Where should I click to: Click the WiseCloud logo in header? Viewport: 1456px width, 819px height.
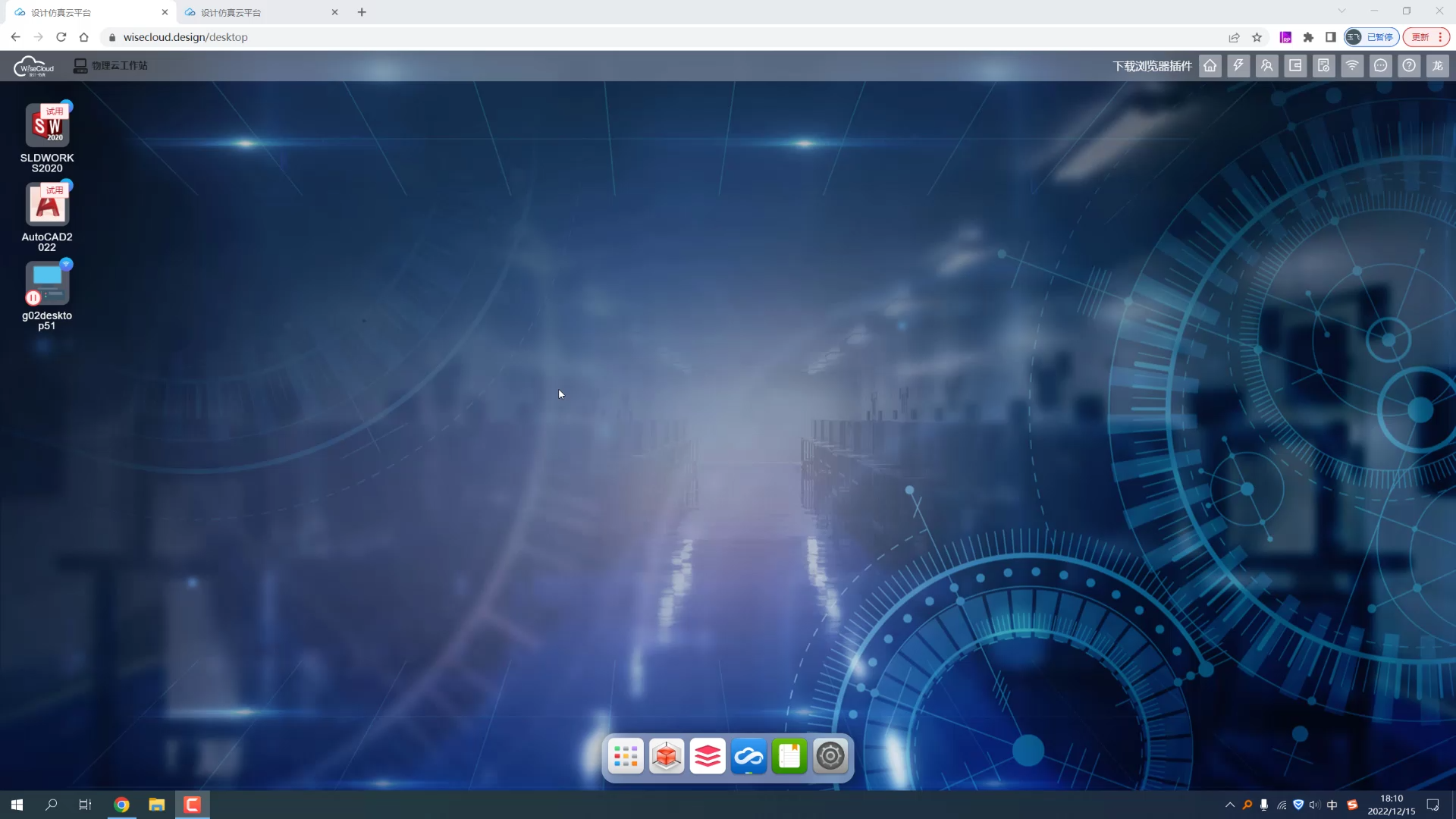pos(34,66)
